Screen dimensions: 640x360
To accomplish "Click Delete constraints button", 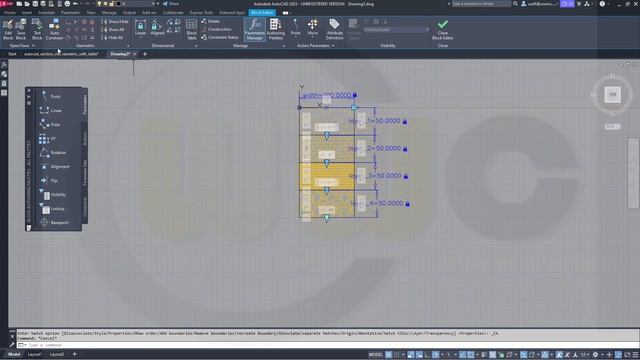I will click(x=211, y=21).
